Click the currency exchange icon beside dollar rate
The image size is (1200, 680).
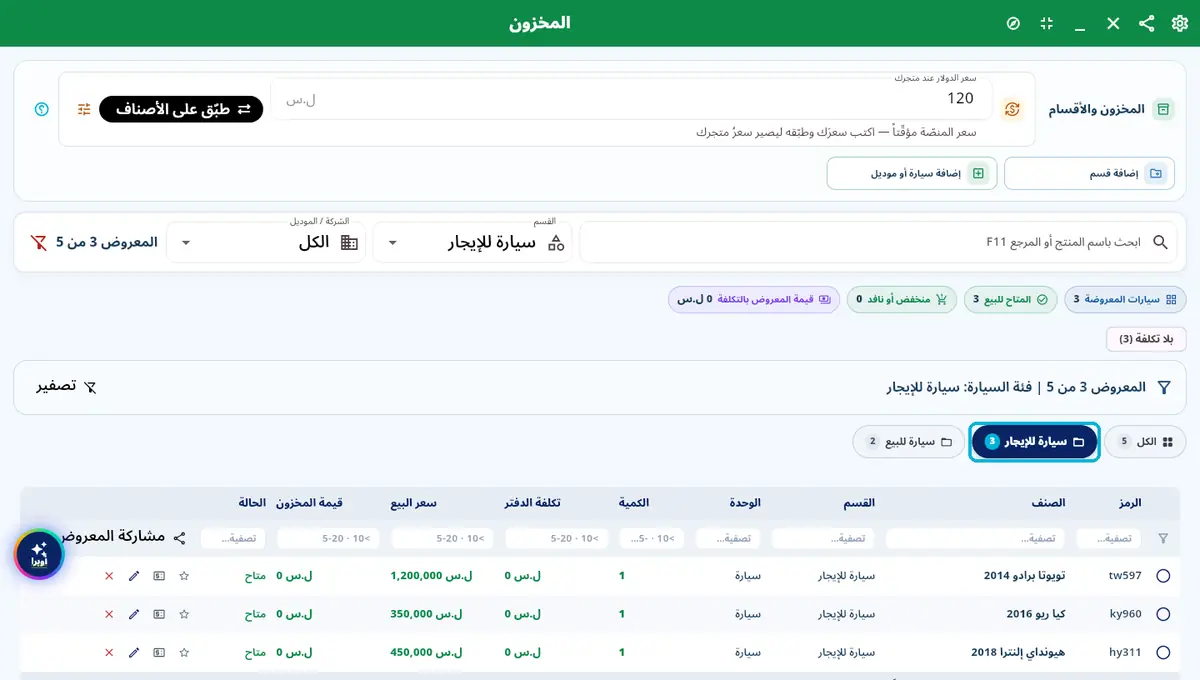[x=1012, y=109]
